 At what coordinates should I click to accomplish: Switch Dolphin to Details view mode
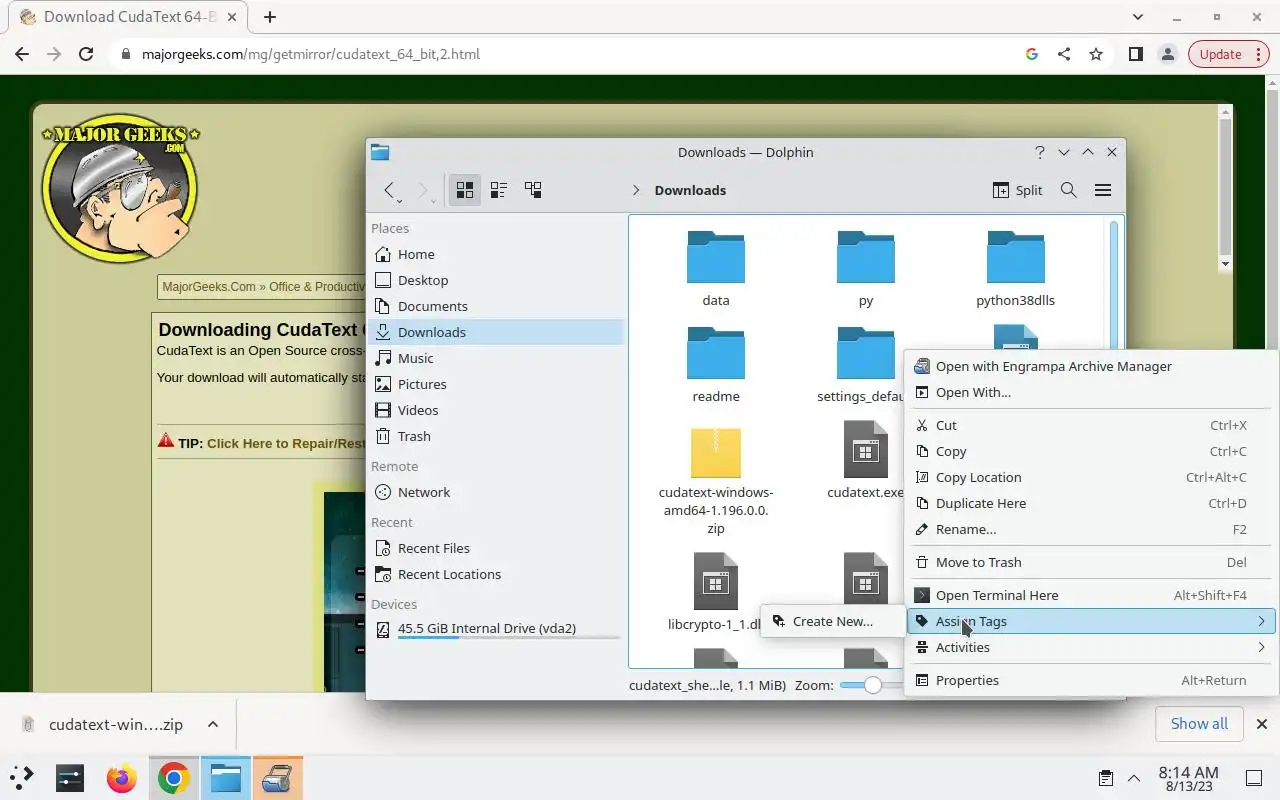tap(533, 190)
